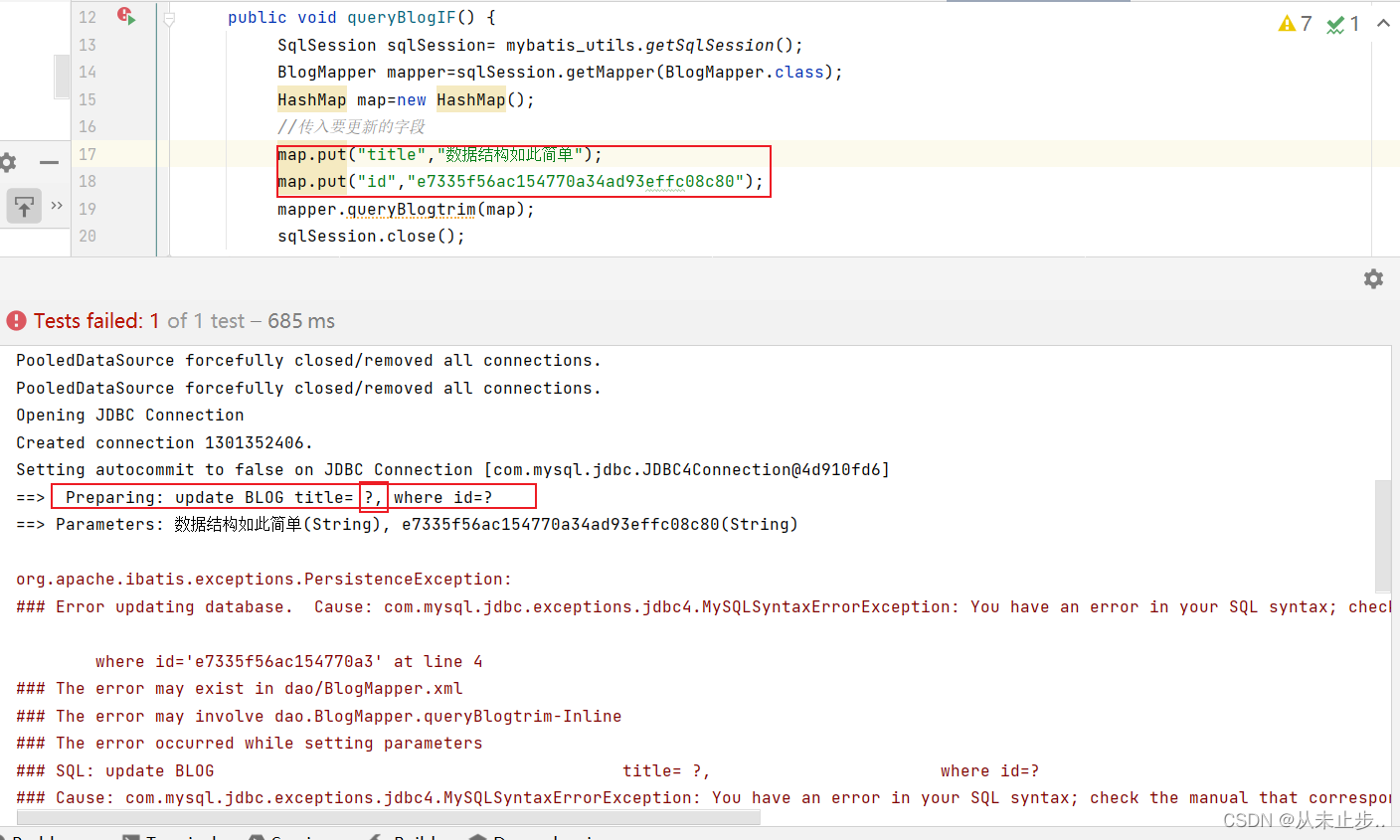This screenshot has height=840, width=1400.
Task: Click 'The error may involve dao.BlogMapper.queryBlogtrim-Inline'
Action: pos(318,716)
